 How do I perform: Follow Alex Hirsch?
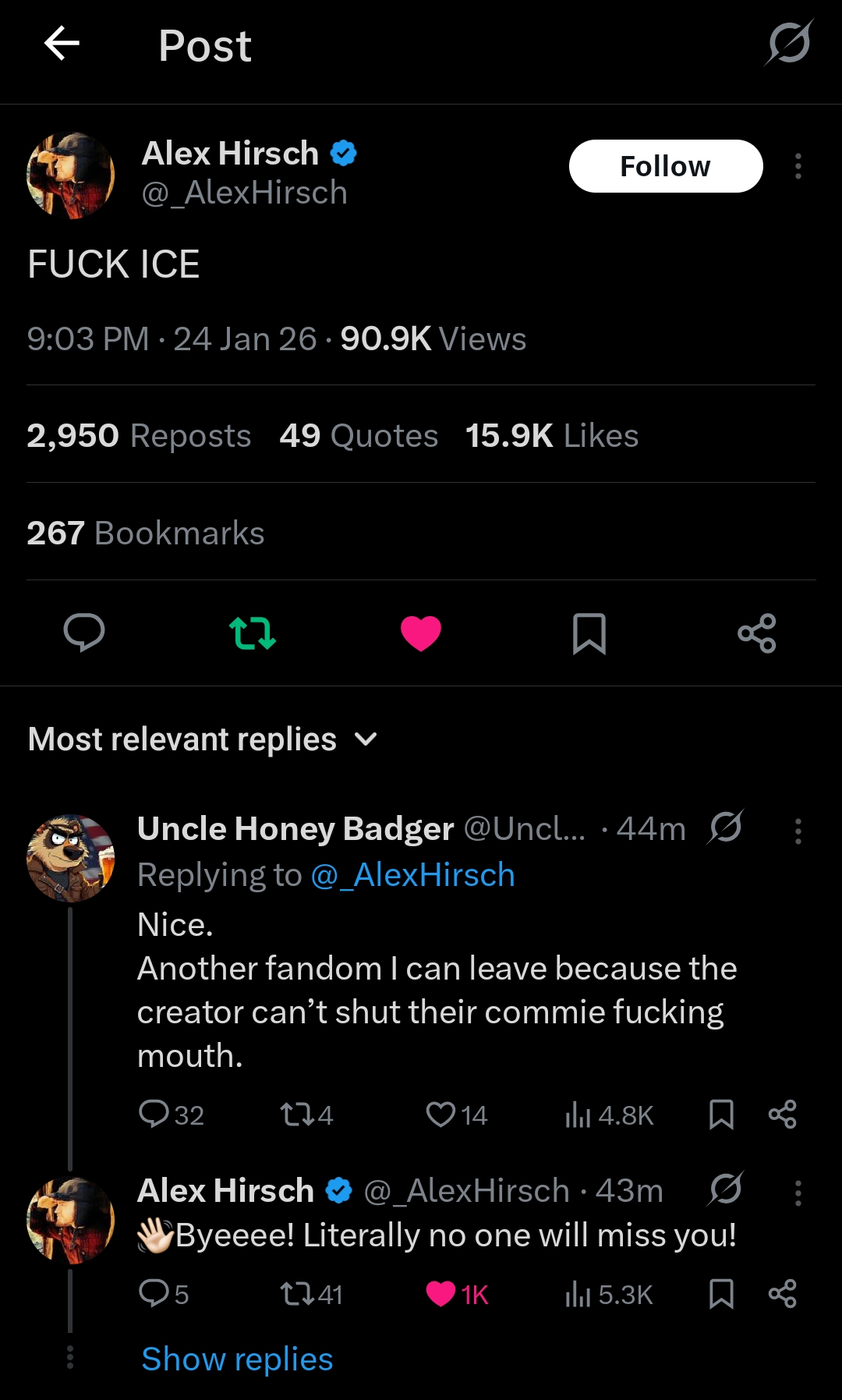[x=665, y=166]
